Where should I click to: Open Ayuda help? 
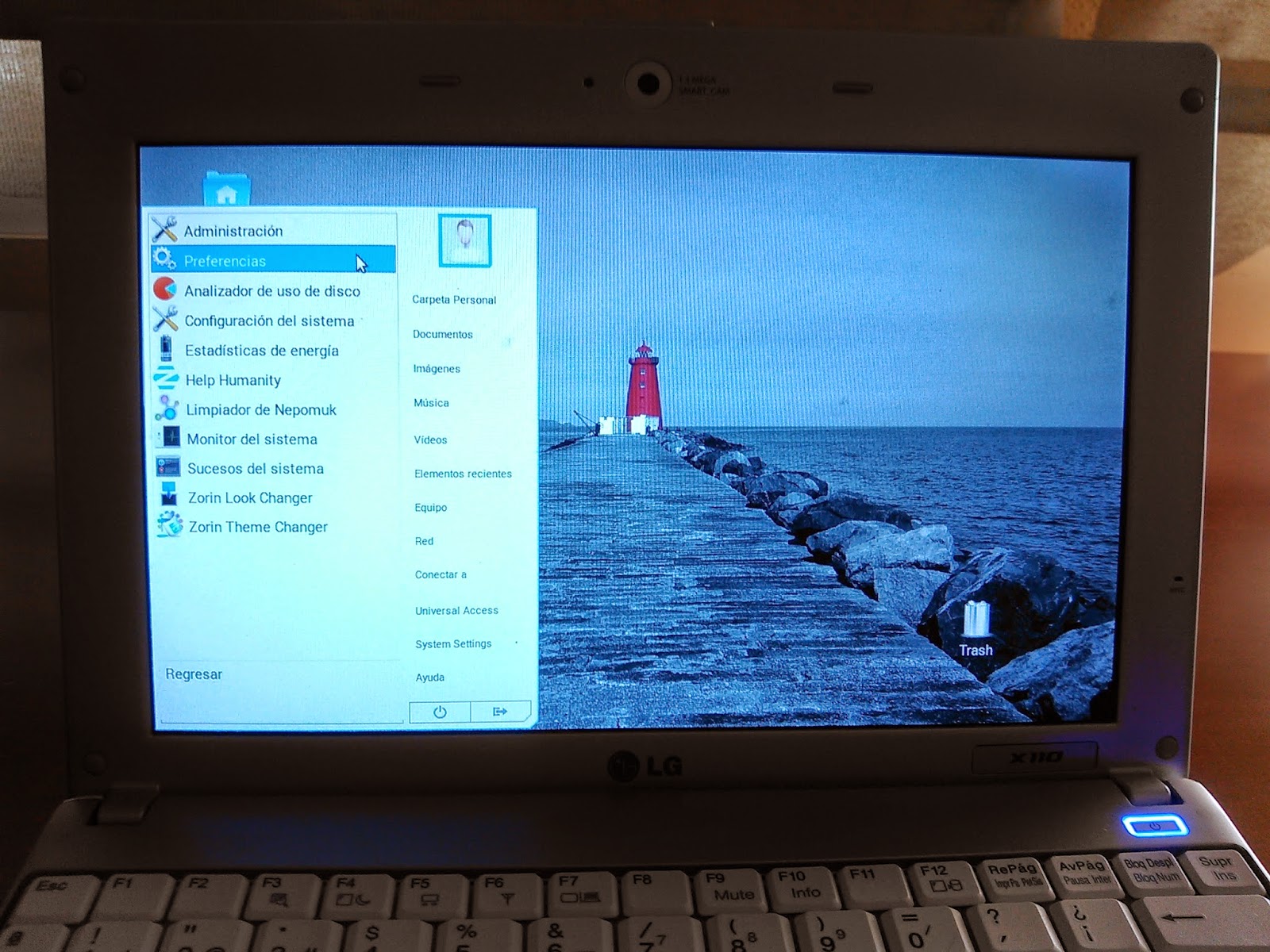pyautogui.click(x=429, y=678)
